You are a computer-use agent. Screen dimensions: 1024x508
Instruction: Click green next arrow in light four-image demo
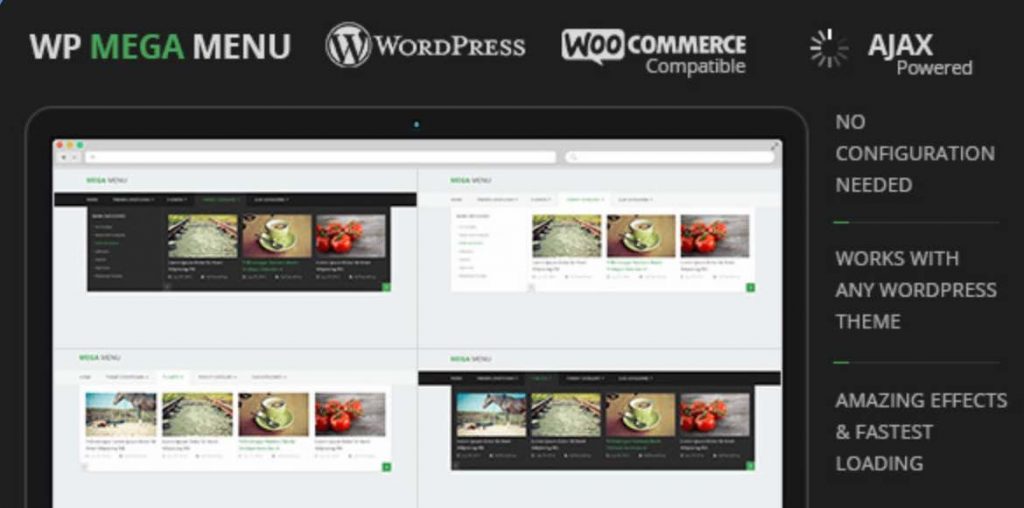point(387,467)
